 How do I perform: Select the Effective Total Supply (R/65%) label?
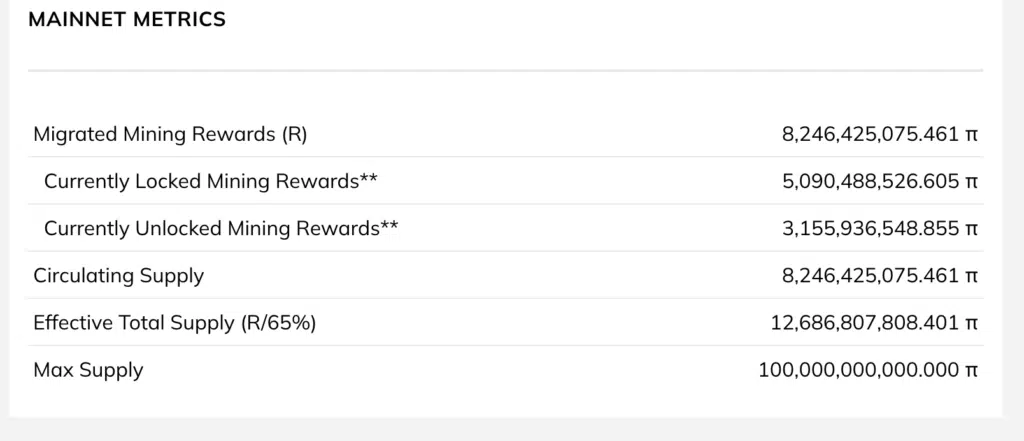[174, 323]
